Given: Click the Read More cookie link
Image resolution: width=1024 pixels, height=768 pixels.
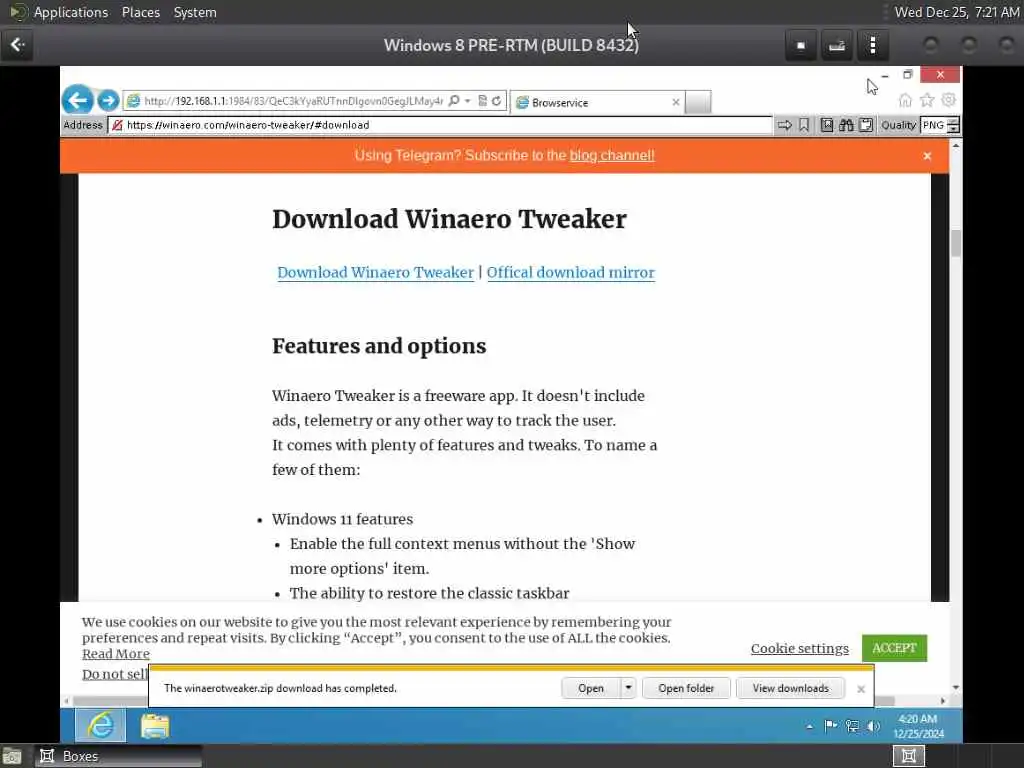Looking at the screenshot, I should pos(116,654).
